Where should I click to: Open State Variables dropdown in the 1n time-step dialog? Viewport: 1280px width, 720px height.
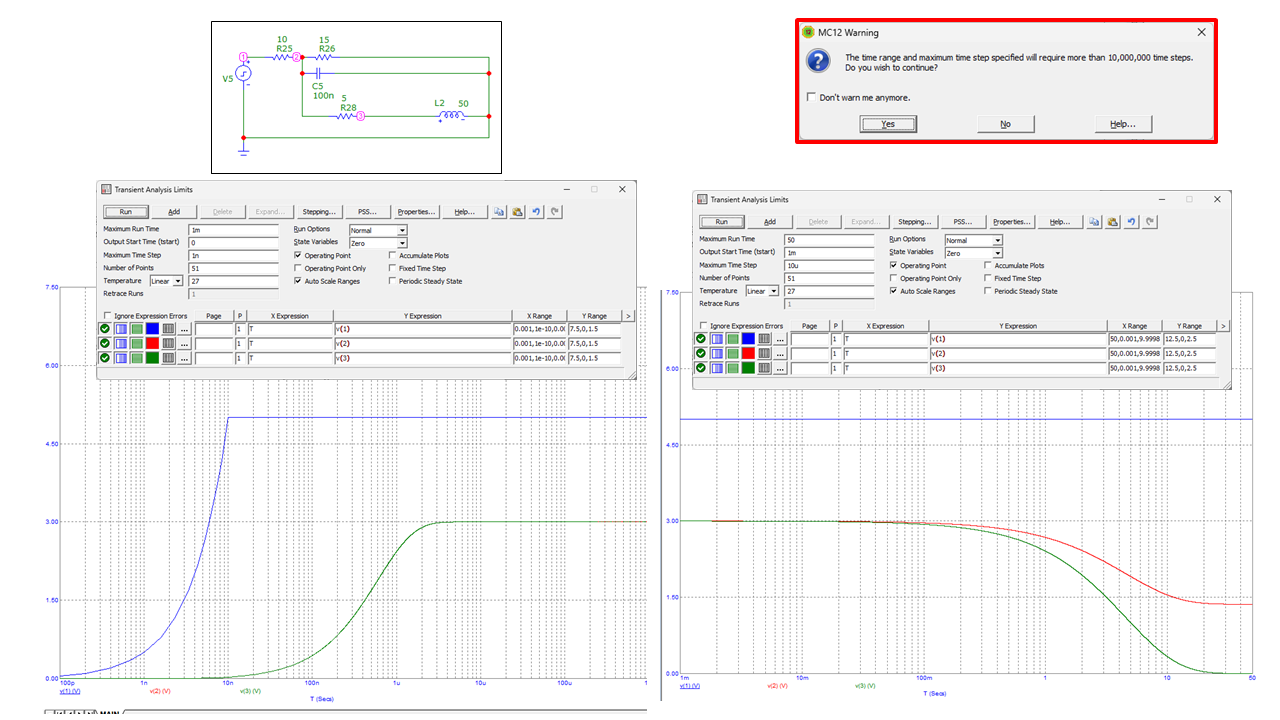click(402, 243)
